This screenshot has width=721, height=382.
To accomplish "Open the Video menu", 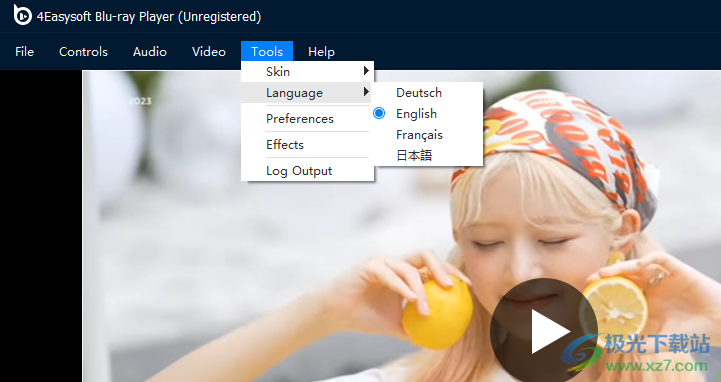I will 209,51.
